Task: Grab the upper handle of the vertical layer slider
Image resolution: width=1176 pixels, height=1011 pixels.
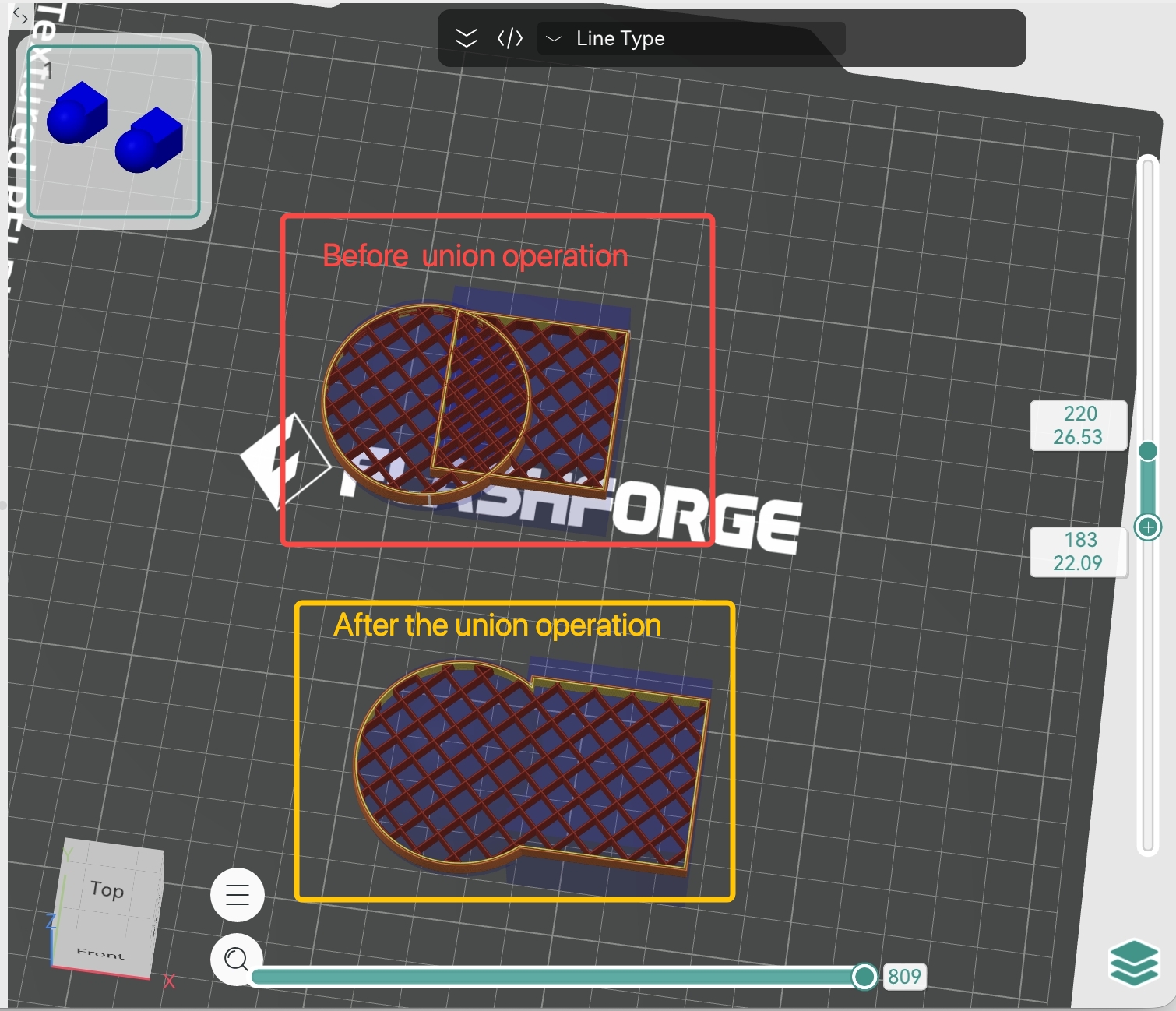Action: 1147,451
